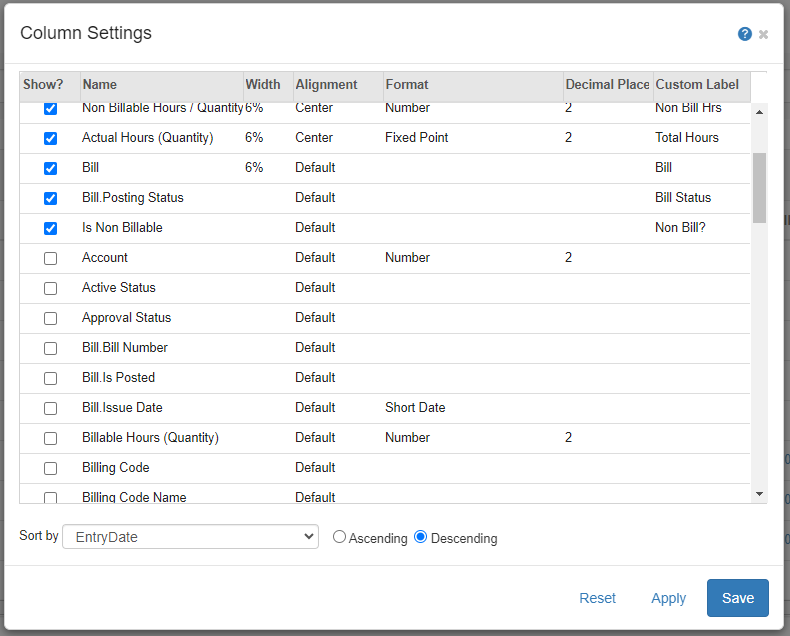790x636 pixels.
Task: Click the scroll down arrow of column list
Action: (759, 494)
